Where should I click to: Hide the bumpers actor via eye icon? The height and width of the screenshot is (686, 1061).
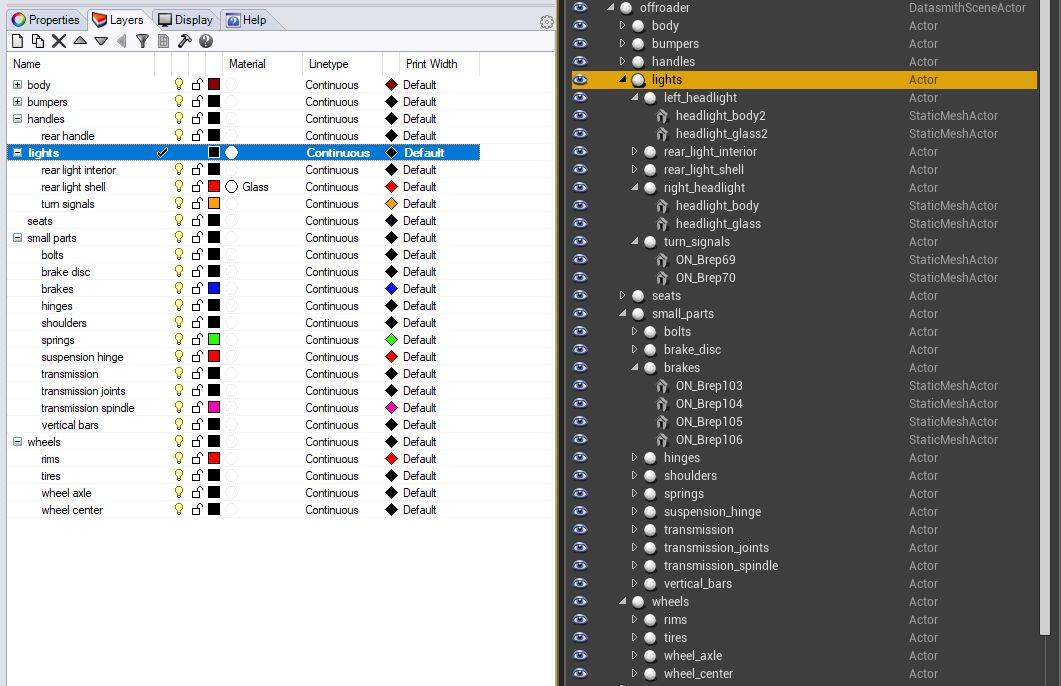tap(580, 44)
